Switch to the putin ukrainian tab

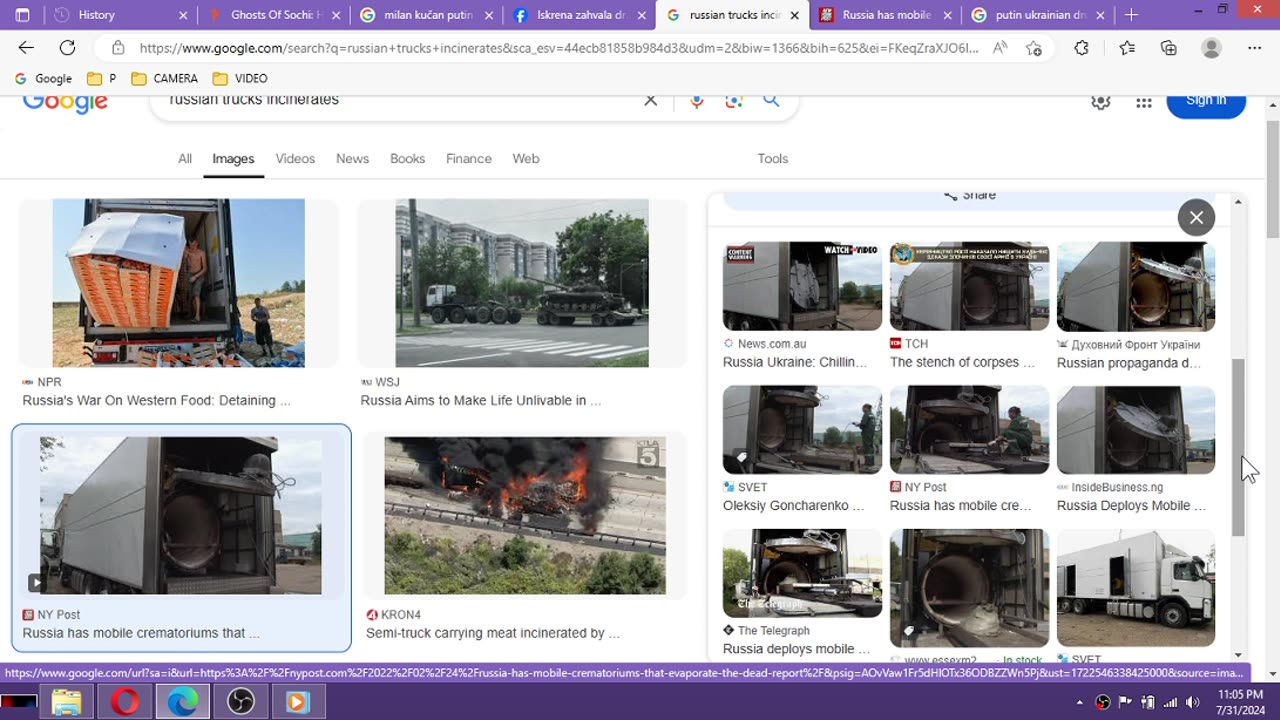1038,15
